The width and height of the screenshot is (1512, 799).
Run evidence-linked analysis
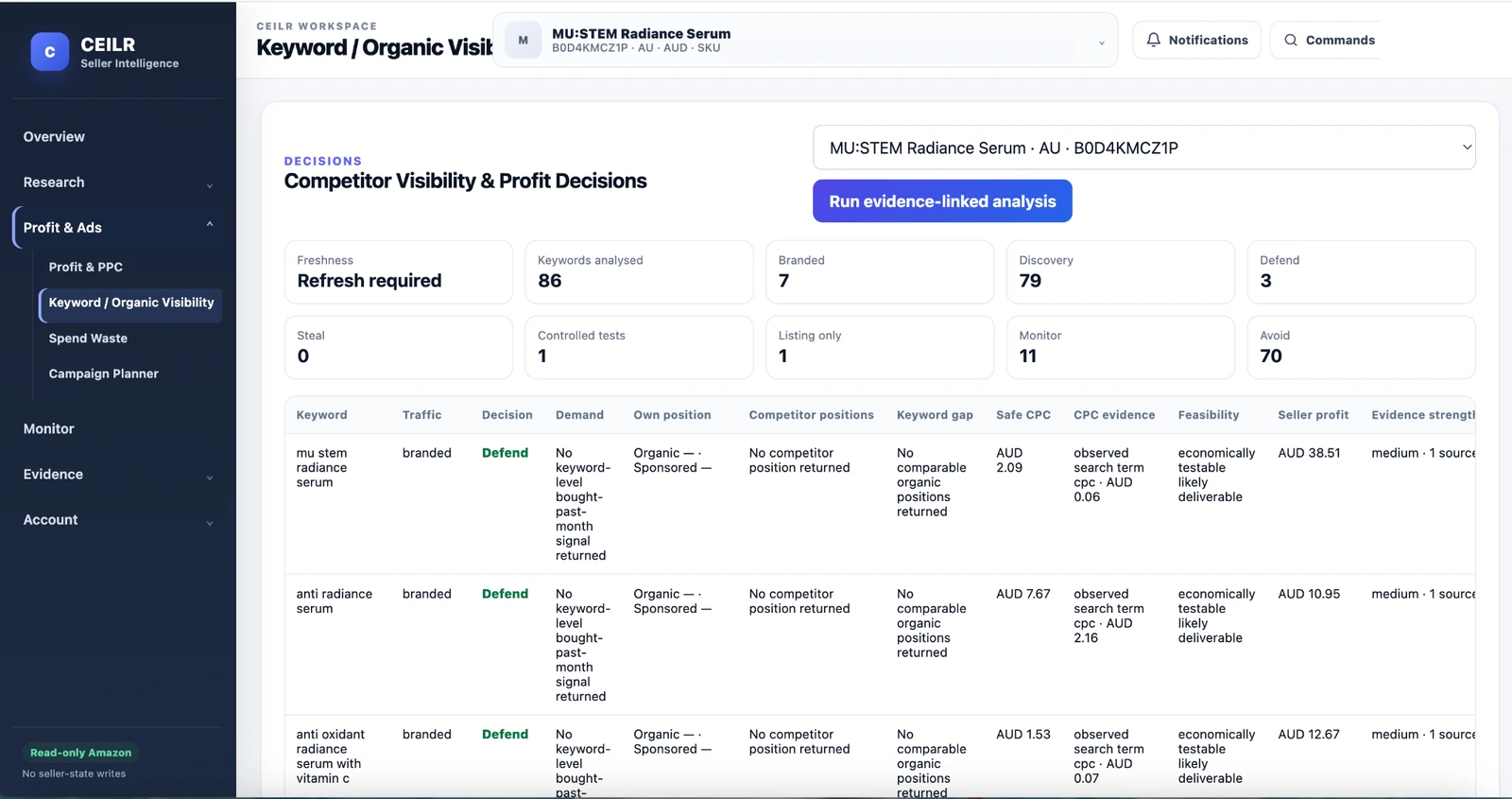click(942, 201)
